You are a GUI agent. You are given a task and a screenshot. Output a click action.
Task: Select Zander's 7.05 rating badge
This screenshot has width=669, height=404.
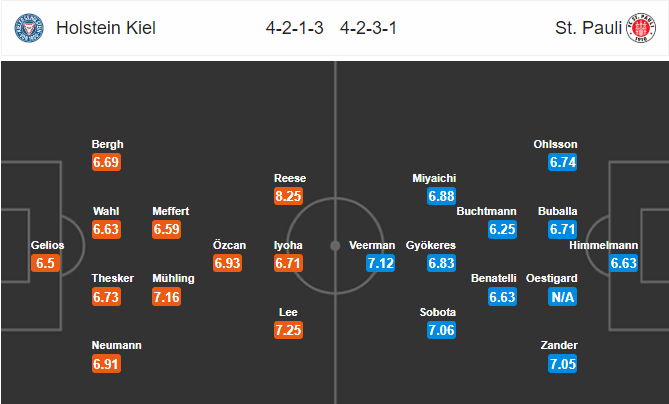[x=562, y=364]
